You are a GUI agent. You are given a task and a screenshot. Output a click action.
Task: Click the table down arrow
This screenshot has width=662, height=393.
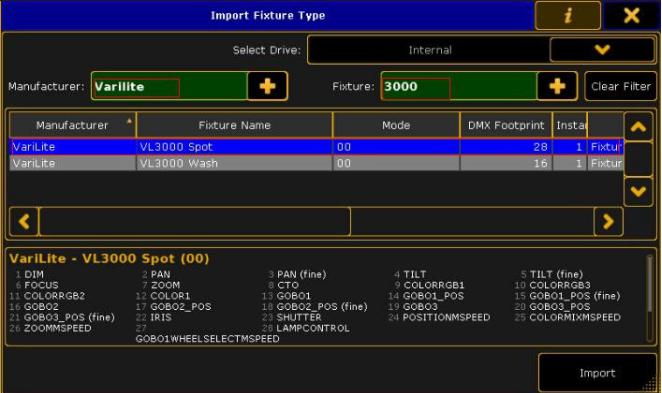point(638,191)
